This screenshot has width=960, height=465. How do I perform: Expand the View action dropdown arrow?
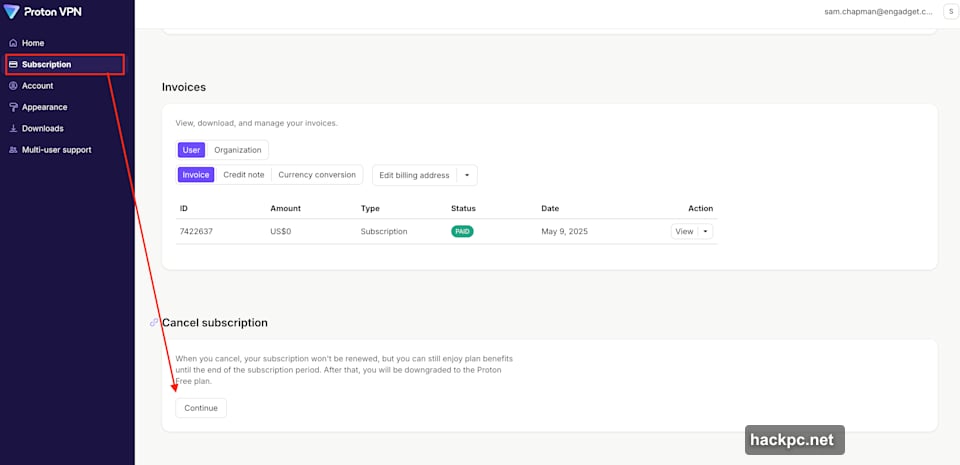[x=705, y=231]
